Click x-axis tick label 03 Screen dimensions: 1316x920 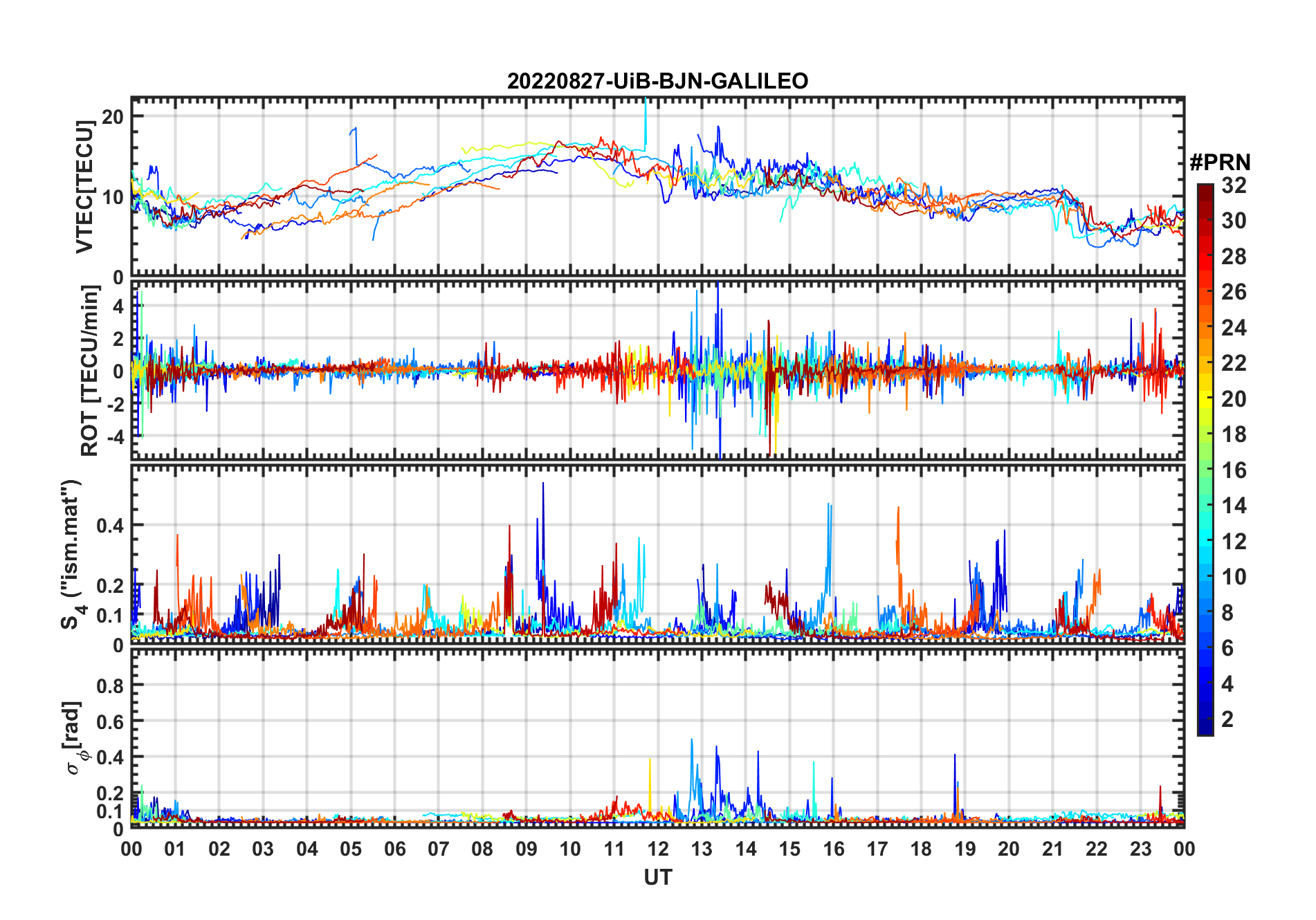pyautogui.click(x=263, y=849)
